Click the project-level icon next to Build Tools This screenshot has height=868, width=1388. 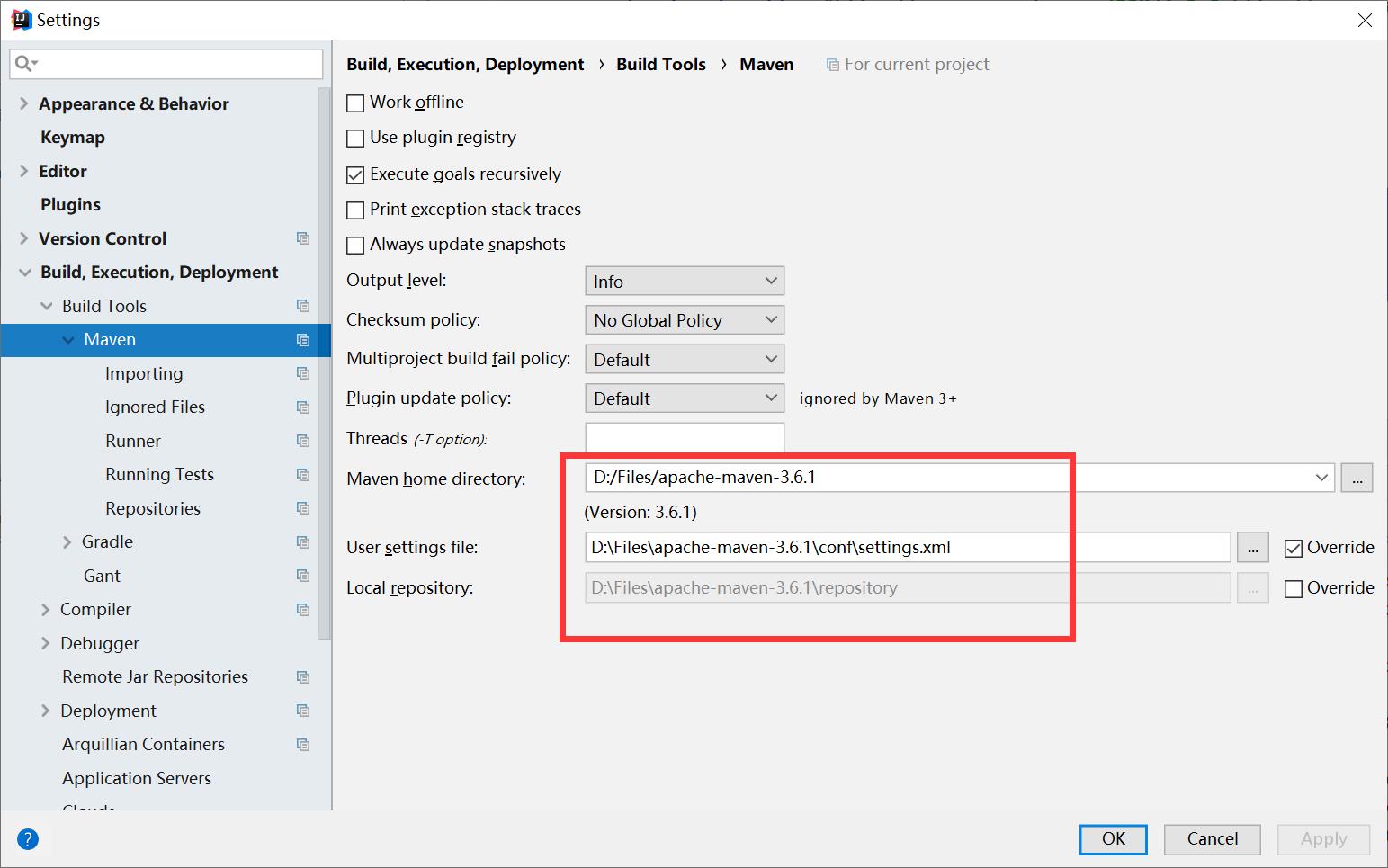[302, 306]
